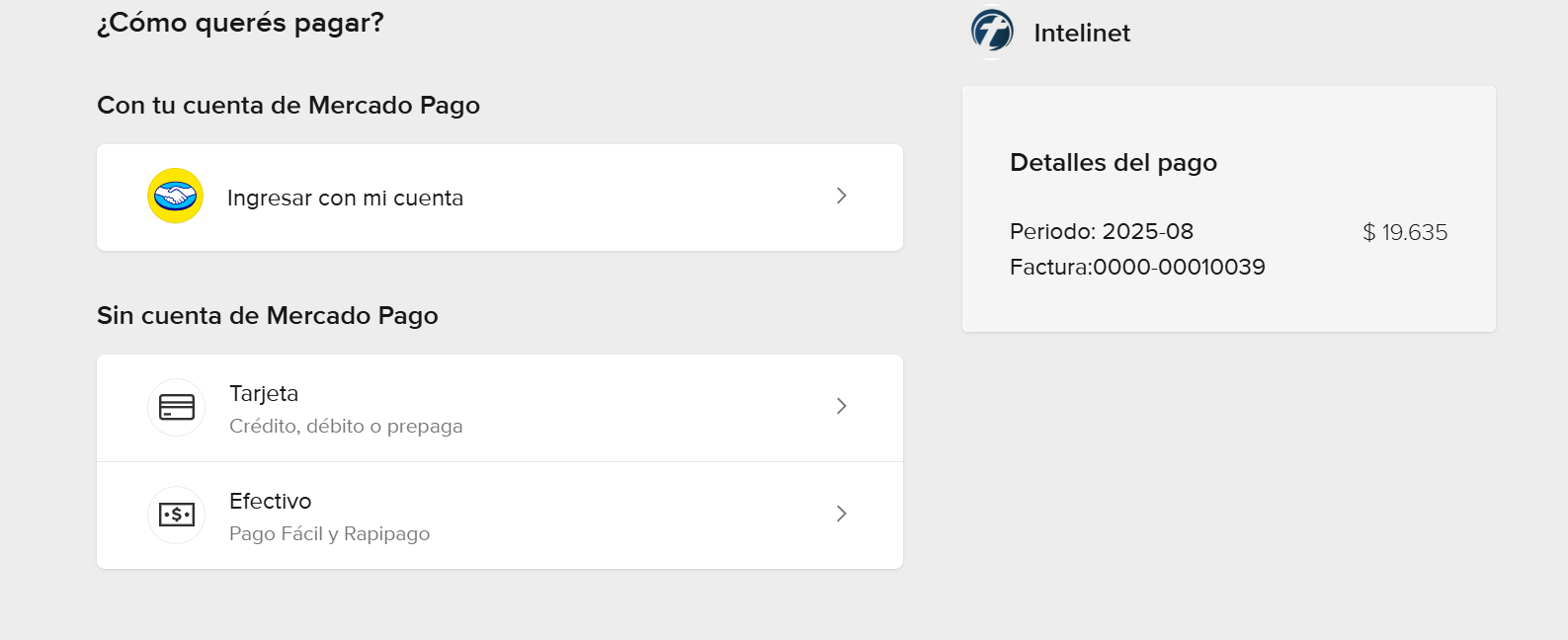Click the $ 19.635 amount

pos(1404,233)
